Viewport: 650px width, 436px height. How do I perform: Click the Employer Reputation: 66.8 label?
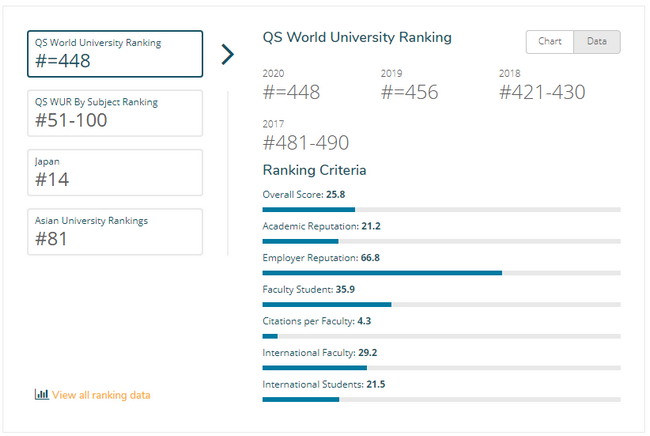click(321, 258)
